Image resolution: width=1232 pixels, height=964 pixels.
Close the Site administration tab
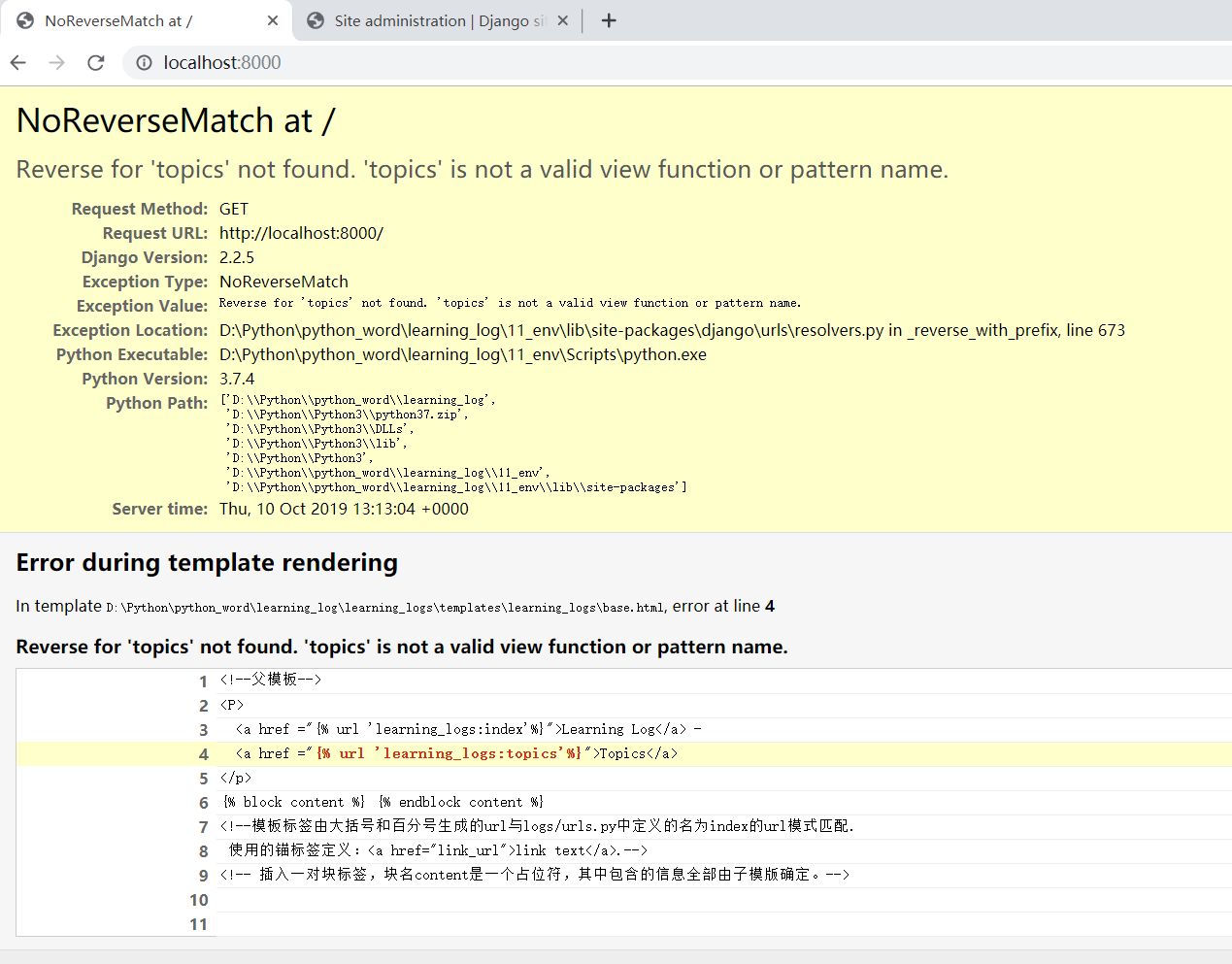click(x=562, y=20)
